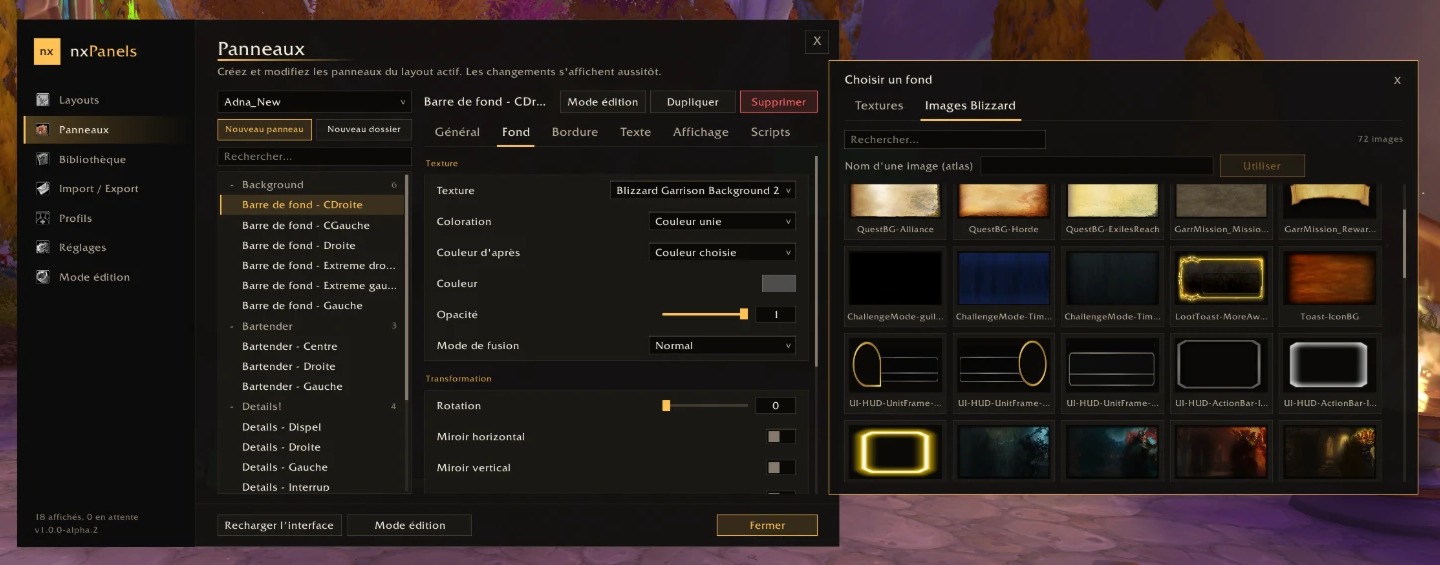The image size is (1440, 565).
Task: Switch to the Affichage tab
Action: point(701,132)
